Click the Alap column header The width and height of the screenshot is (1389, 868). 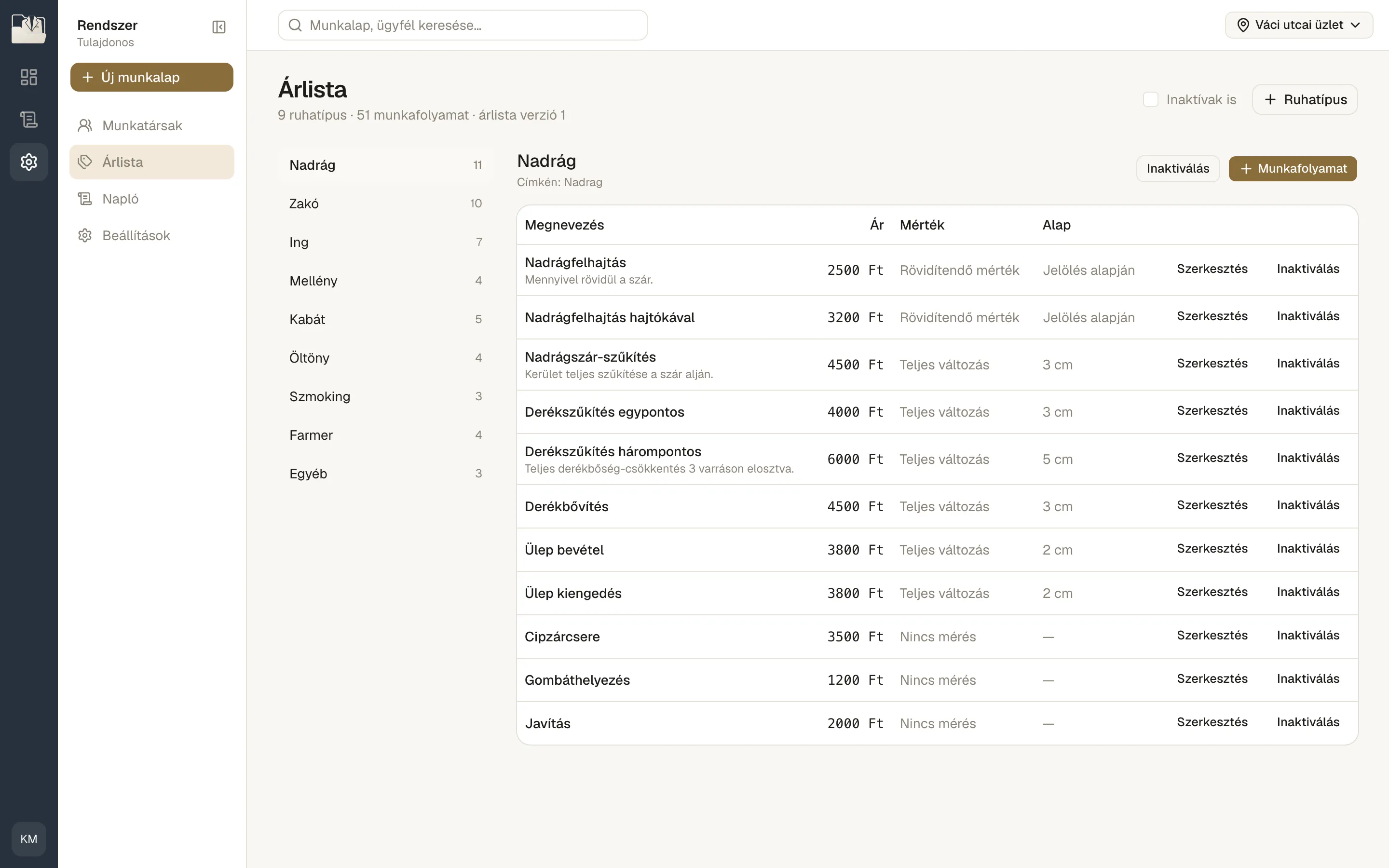click(x=1056, y=225)
